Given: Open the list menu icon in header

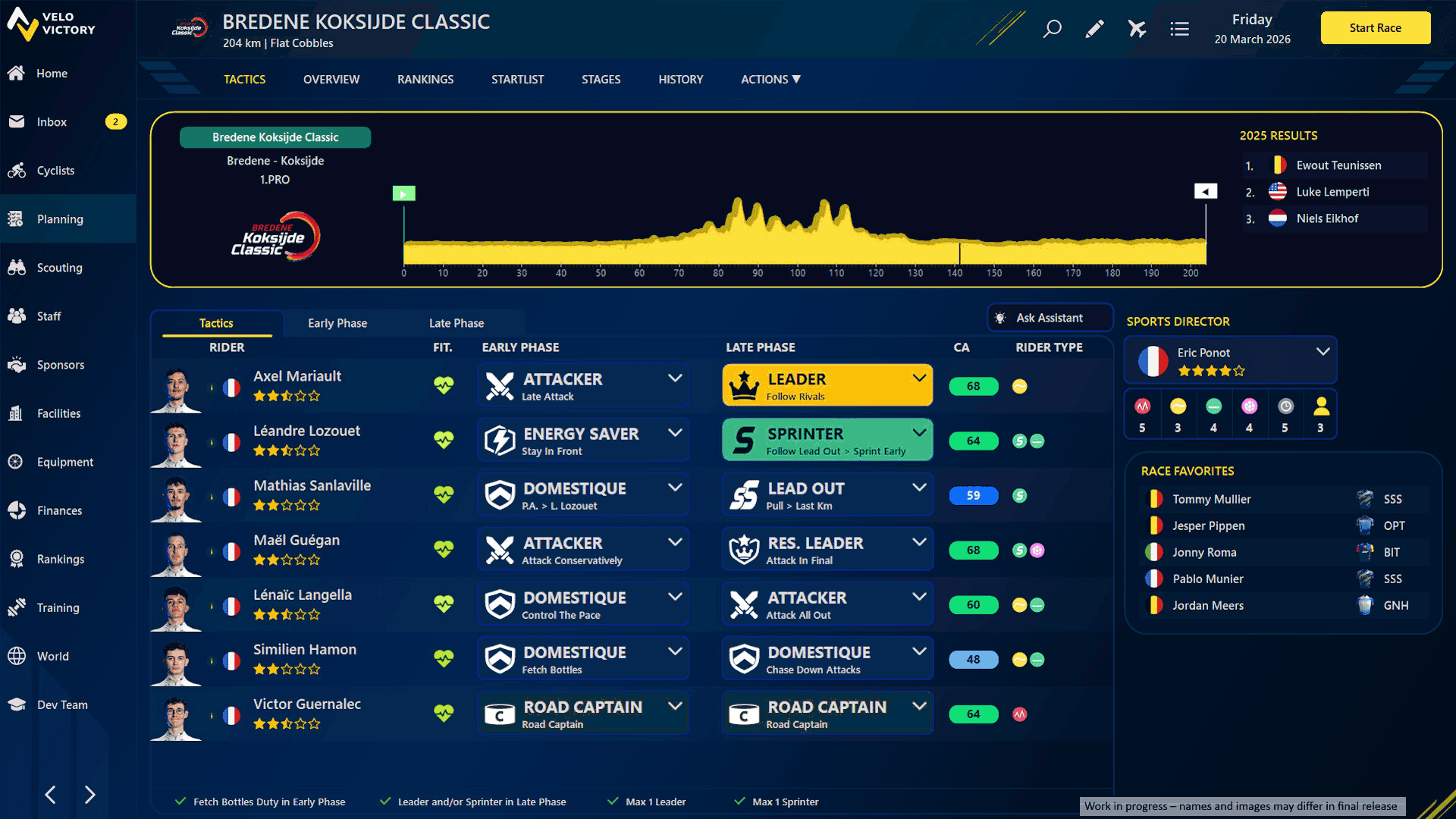Looking at the screenshot, I should click(1179, 29).
